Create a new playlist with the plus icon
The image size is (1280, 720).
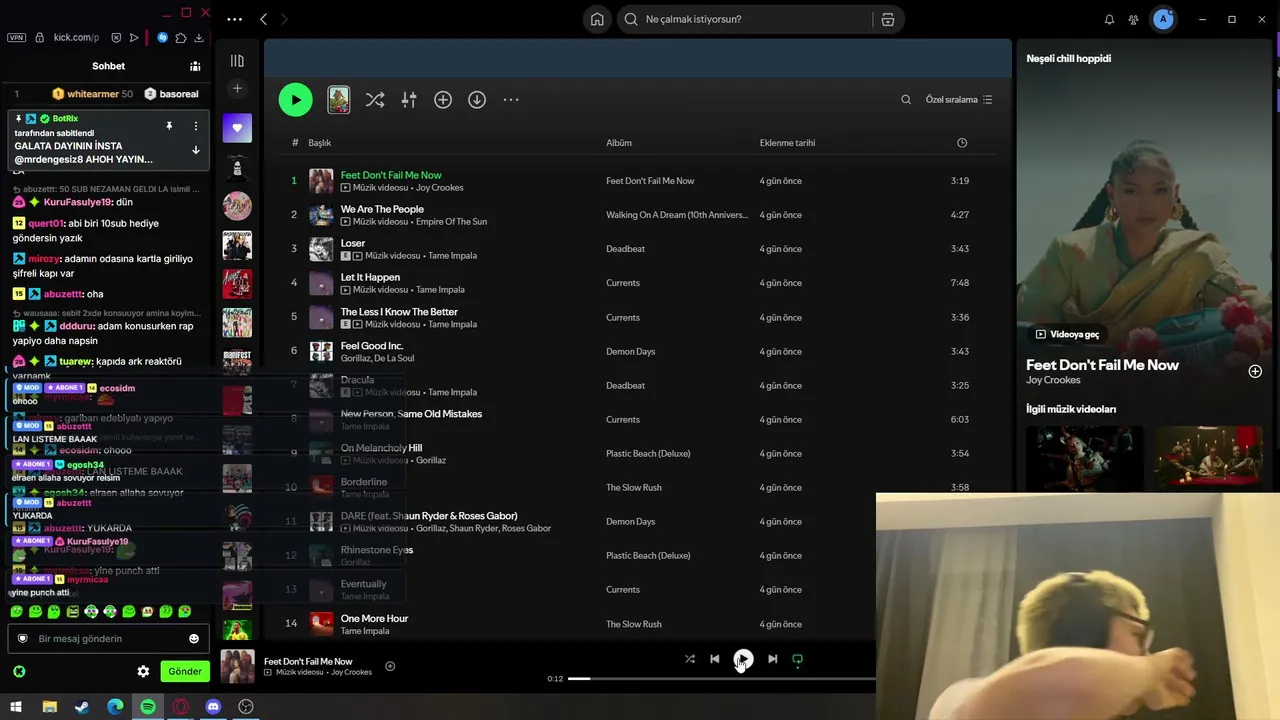[x=237, y=89]
